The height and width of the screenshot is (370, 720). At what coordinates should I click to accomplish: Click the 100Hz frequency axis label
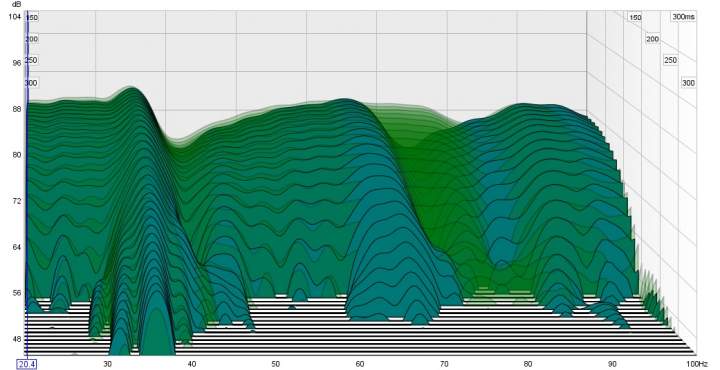click(697, 364)
